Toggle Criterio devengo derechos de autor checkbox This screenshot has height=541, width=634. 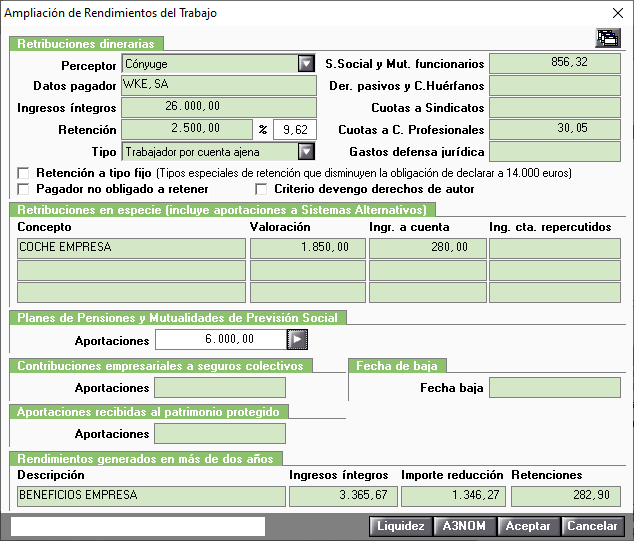point(261,189)
